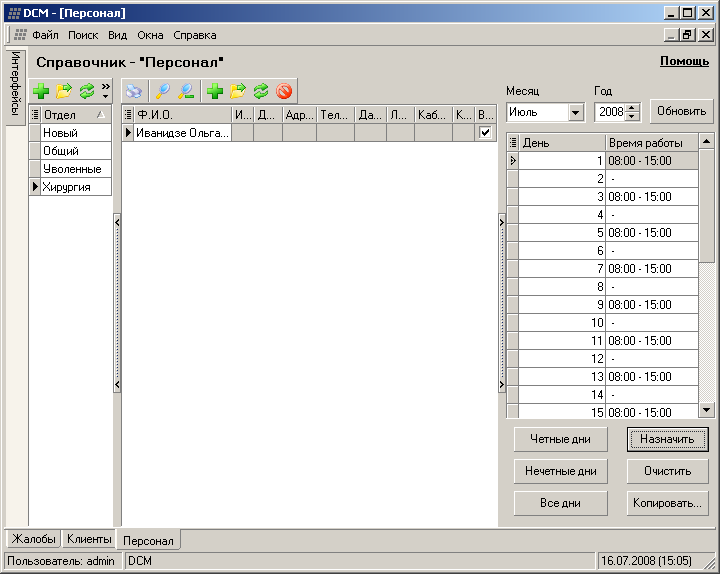720x574 pixels.
Task: Add a new department with green plus
Action: click(x=41, y=91)
